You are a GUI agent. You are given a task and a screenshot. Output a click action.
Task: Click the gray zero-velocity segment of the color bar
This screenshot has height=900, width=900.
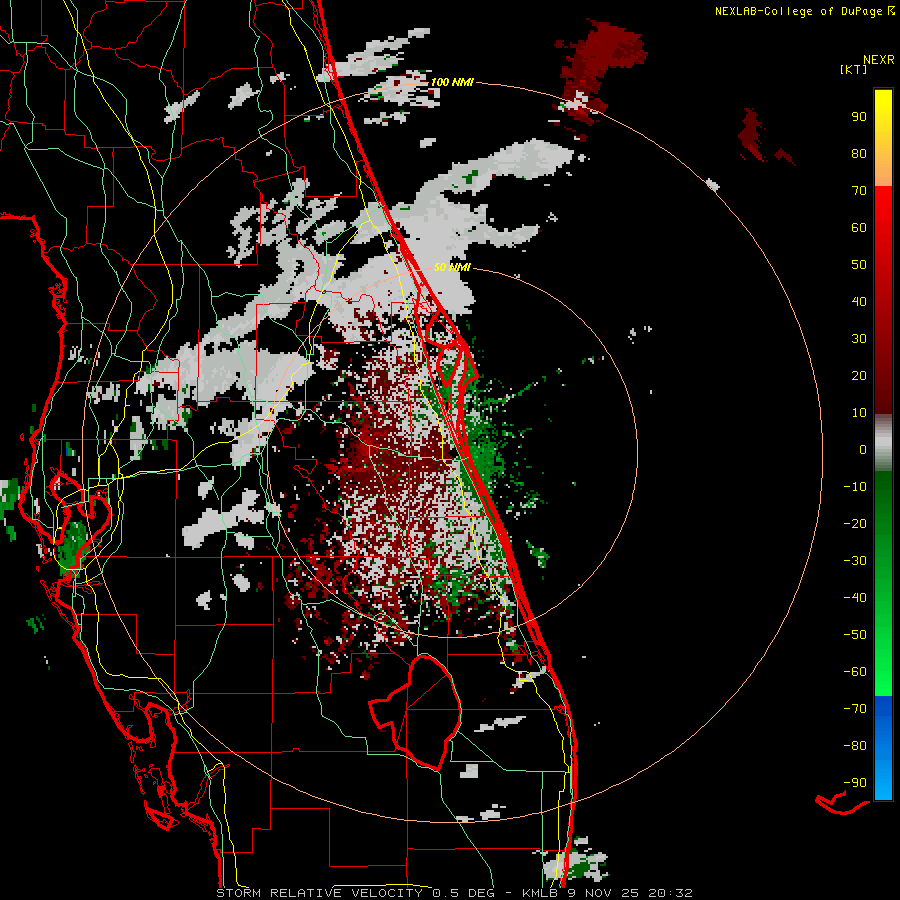pyautogui.click(x=883, y=443)
